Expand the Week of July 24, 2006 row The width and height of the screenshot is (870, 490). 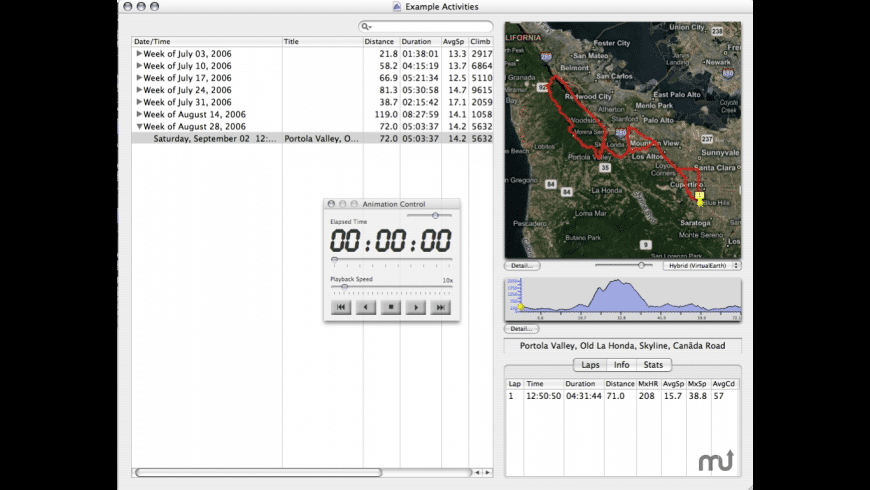coord(139,90)
